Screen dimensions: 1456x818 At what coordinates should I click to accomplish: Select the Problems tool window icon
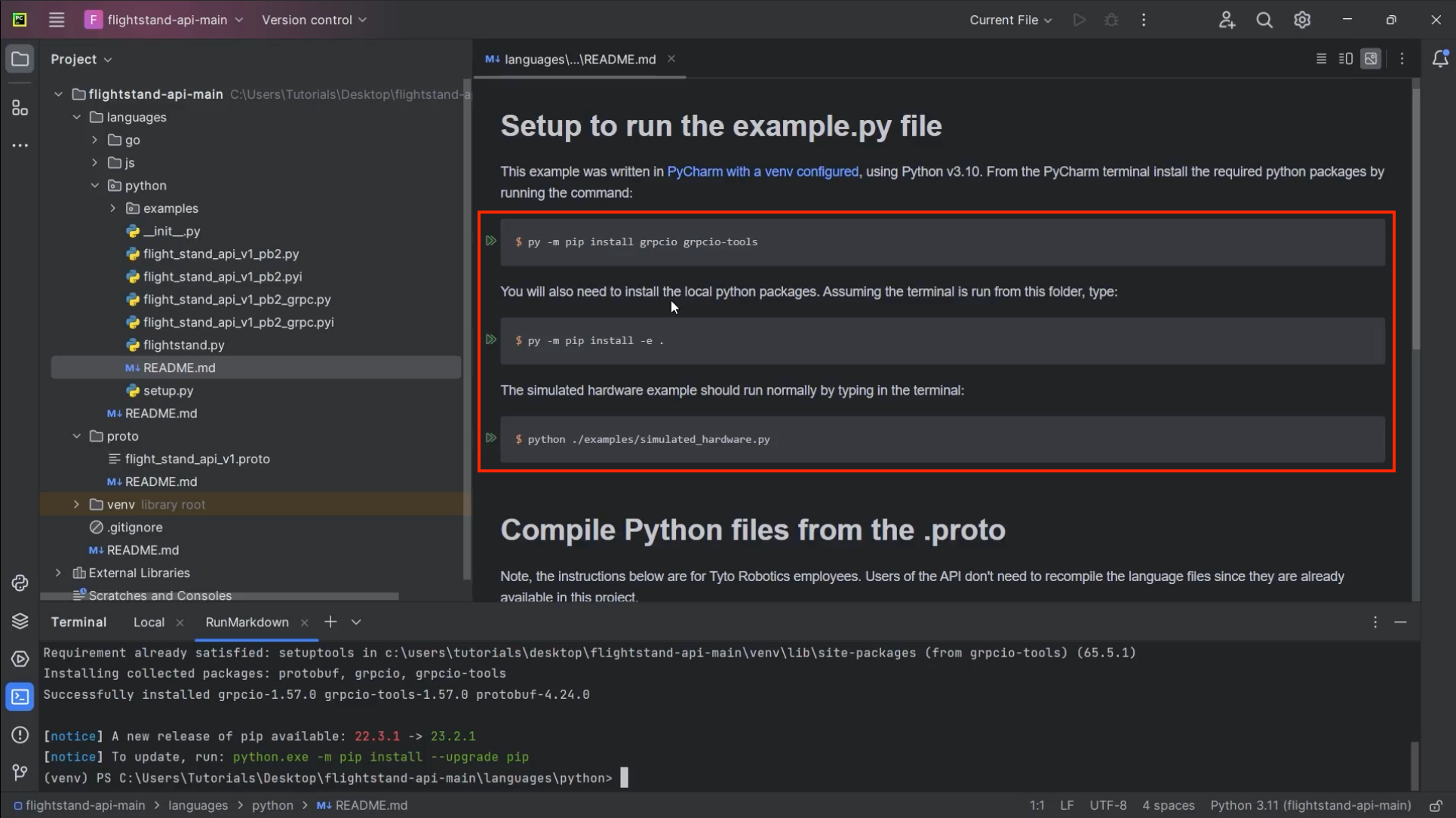pos(20,734)
